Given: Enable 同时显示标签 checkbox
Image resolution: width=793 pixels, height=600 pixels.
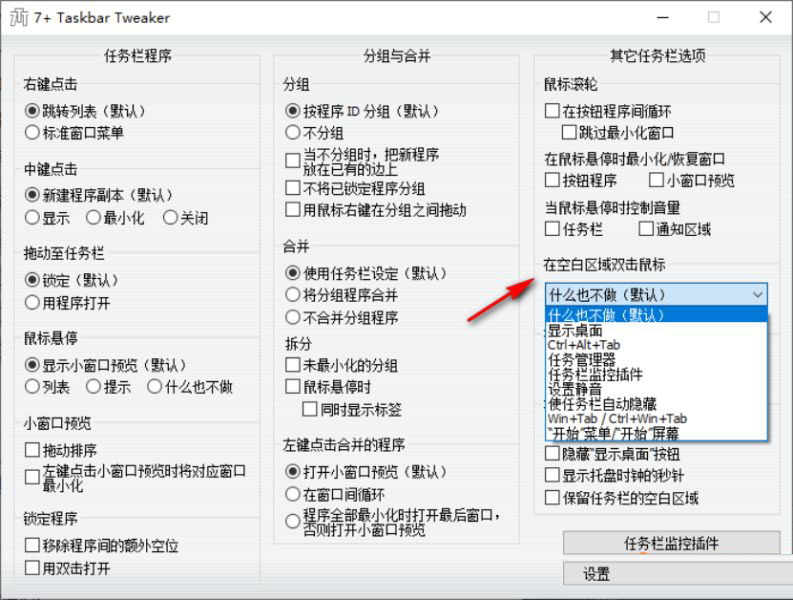Looking at the screenshot, I should point(310,409).
